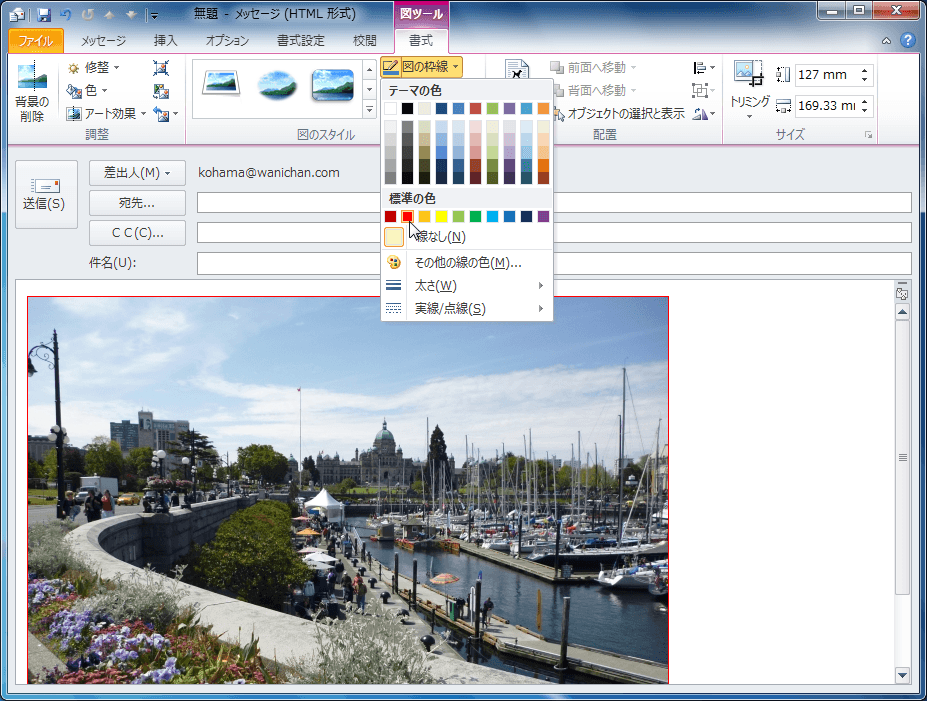
Task: Open the ファイル tab
Action: [36, 40]
